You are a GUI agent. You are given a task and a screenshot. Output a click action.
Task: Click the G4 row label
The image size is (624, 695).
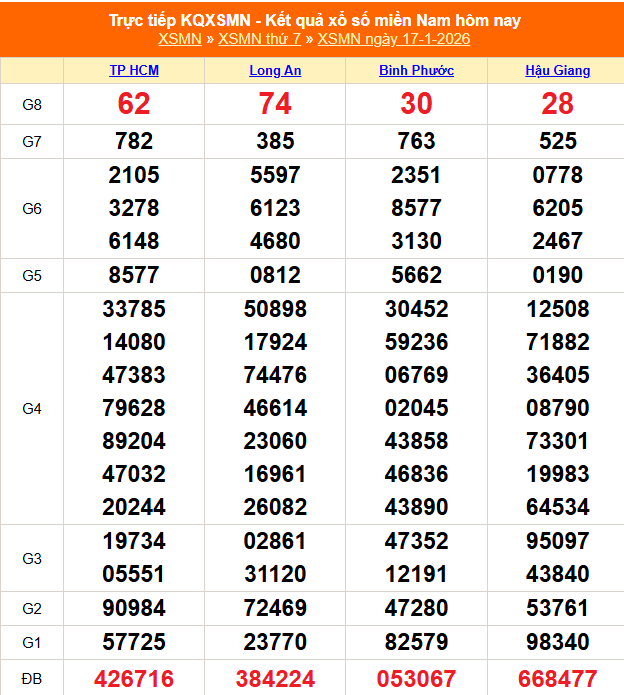pos(32,408)
